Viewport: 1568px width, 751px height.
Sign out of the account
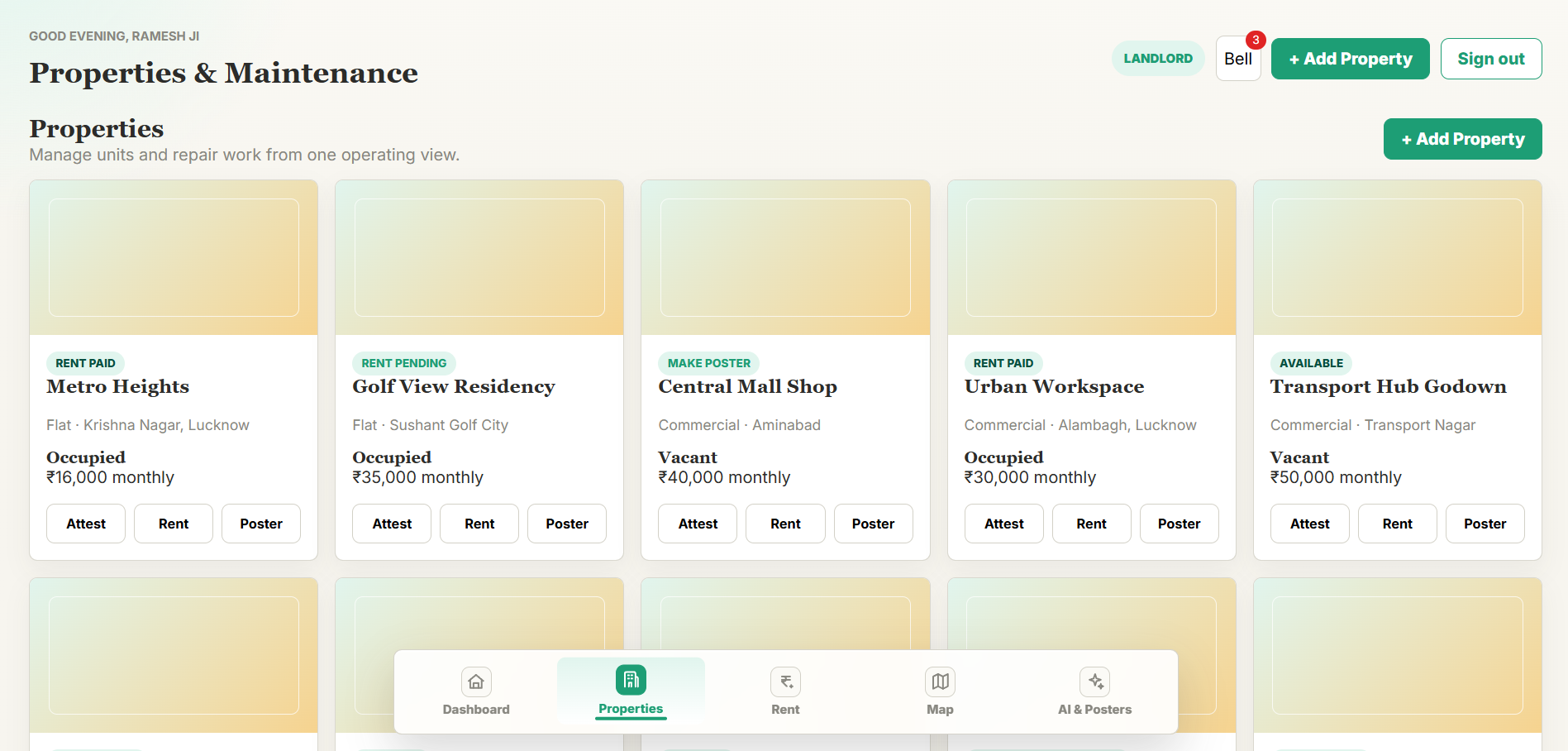(1491, 59)
